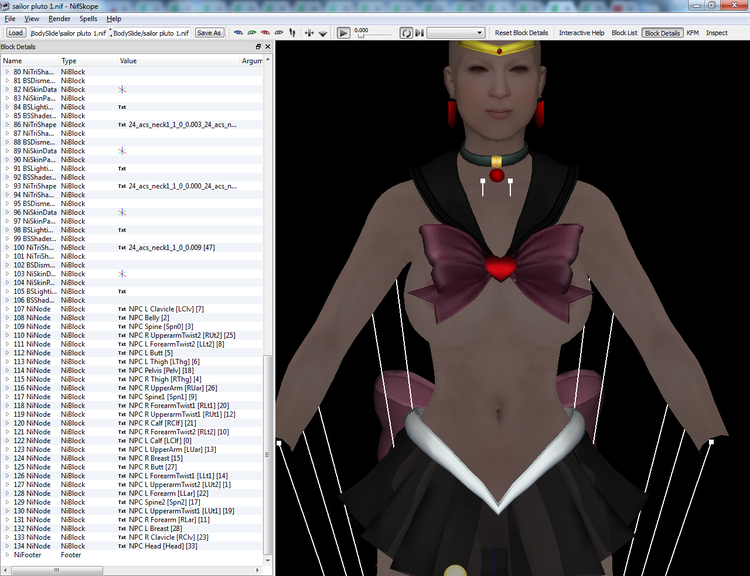Expand block 86 NiTriShape
The height and width of the screenshot is (576, 750).
7,124
